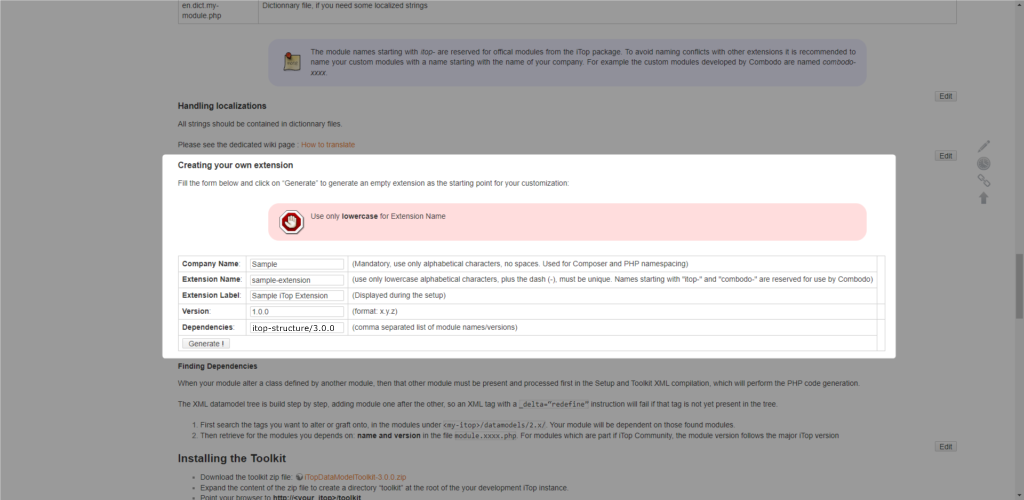This screenshot has width=1024, height=500.
Task: Focus the Company Name input field
Action: tap(297, 264)
